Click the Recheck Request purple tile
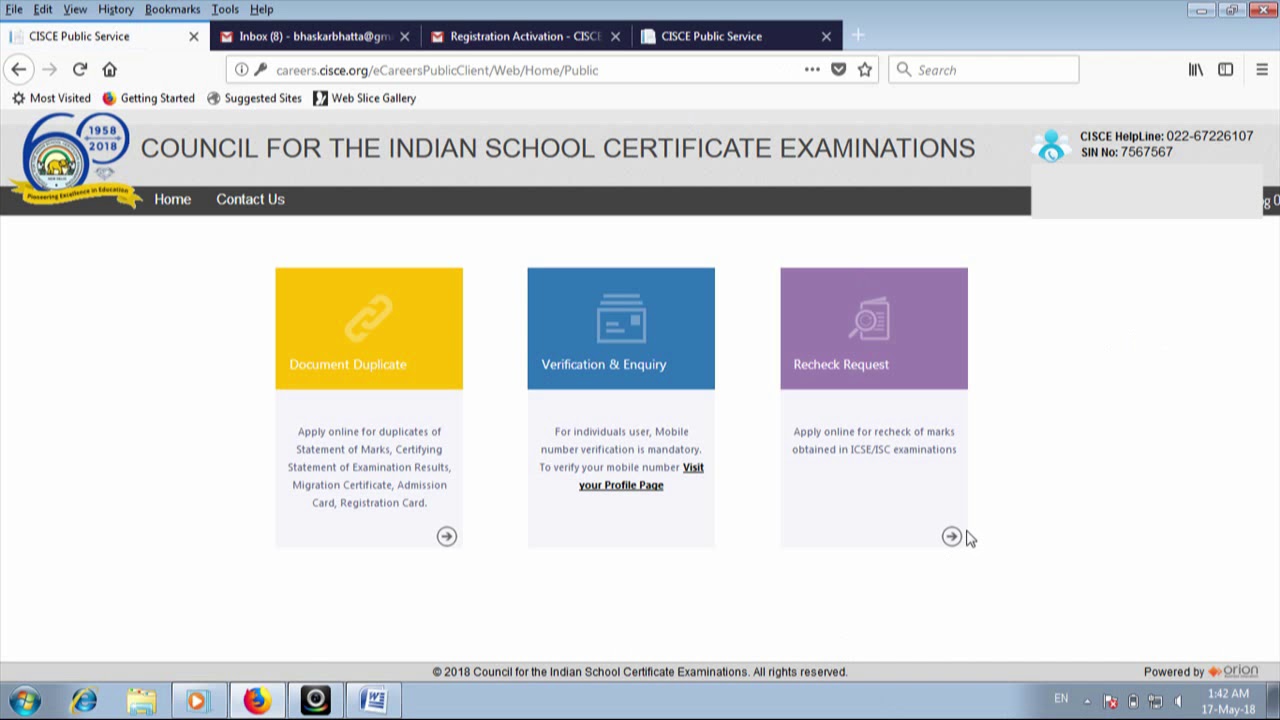The width and height of the screenshot is (1280, 720). [x=874, y=329]
